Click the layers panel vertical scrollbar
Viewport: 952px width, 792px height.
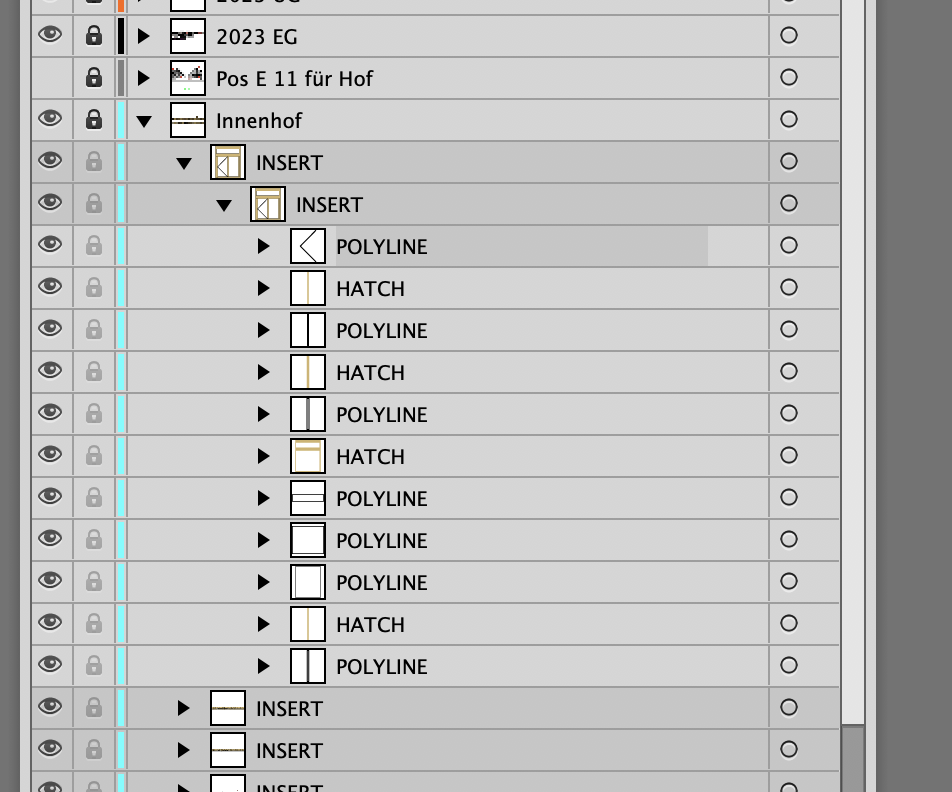[852, 395]
